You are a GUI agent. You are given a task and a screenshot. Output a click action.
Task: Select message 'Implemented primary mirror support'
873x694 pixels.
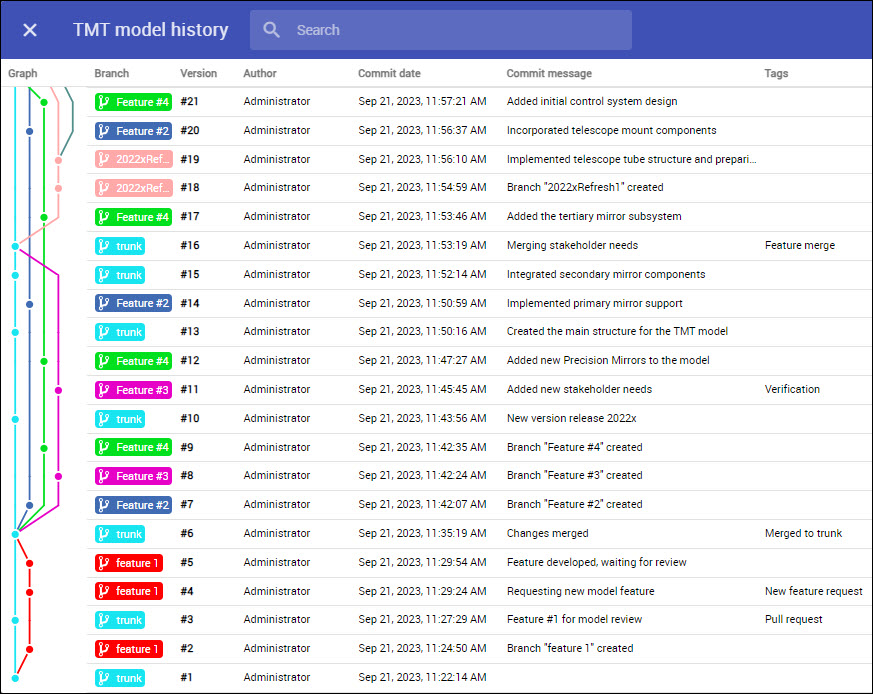point(595,303)
